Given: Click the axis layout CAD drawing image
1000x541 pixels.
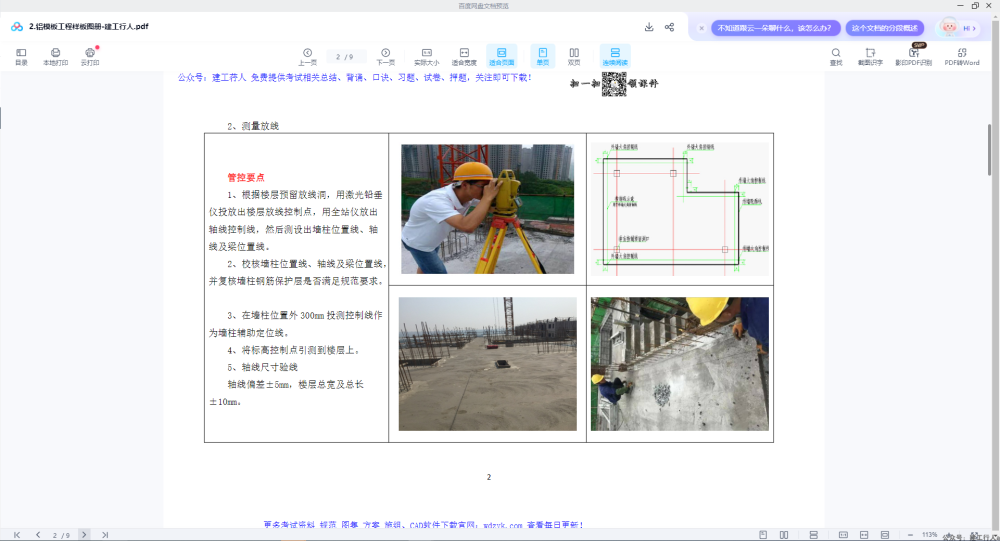Looking at the screenshot, I should pos(680,209).
